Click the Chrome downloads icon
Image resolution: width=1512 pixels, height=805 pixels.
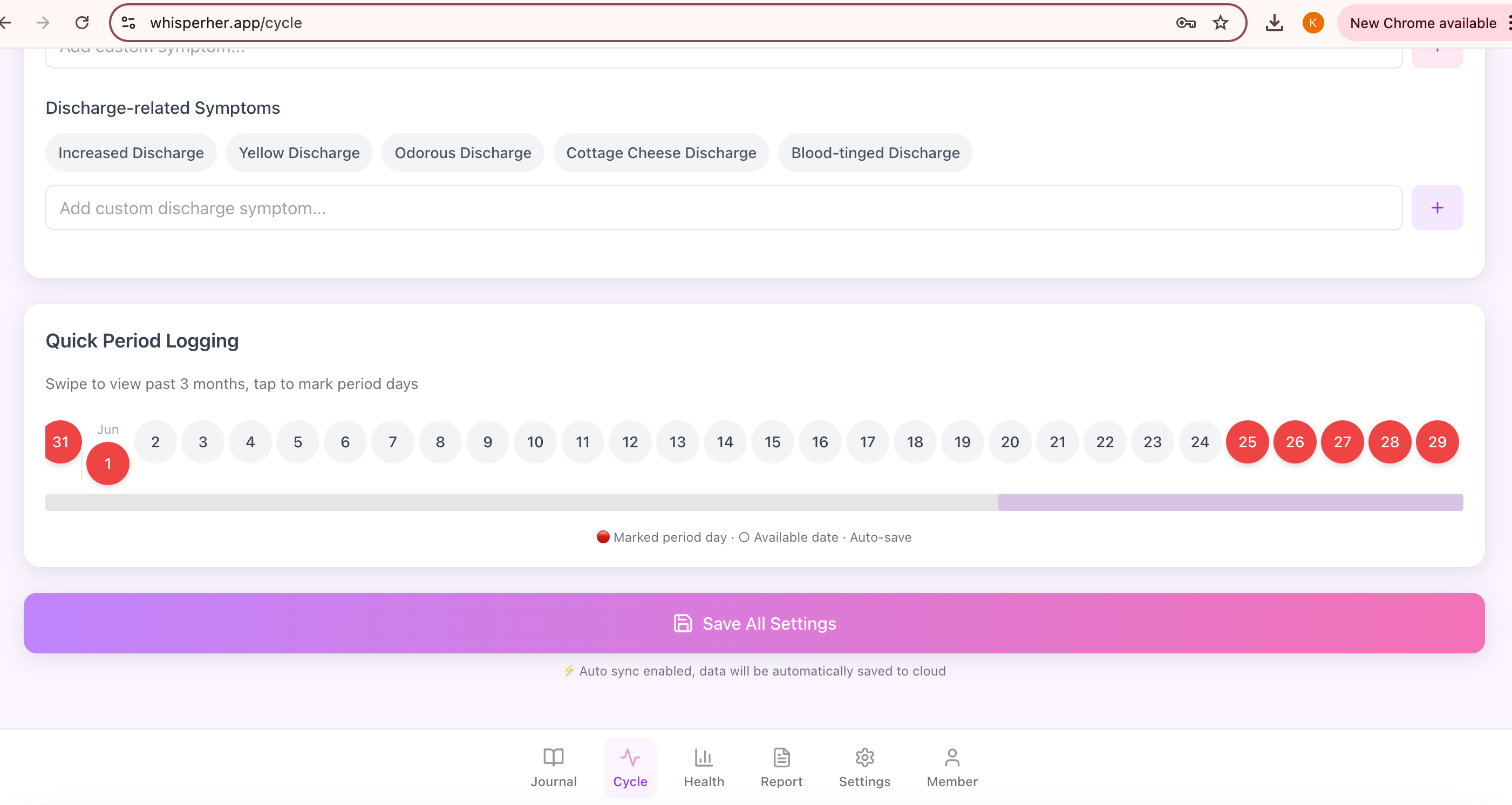click(x=1273, y=23)
